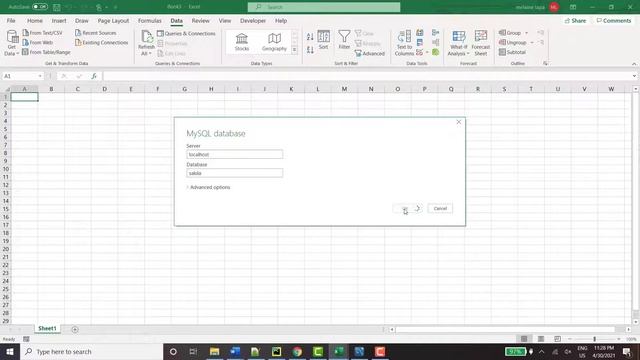Open the Name Box dropdown
Image resolution: width=640 pixels, height=360 pixels.
point(40,76)
